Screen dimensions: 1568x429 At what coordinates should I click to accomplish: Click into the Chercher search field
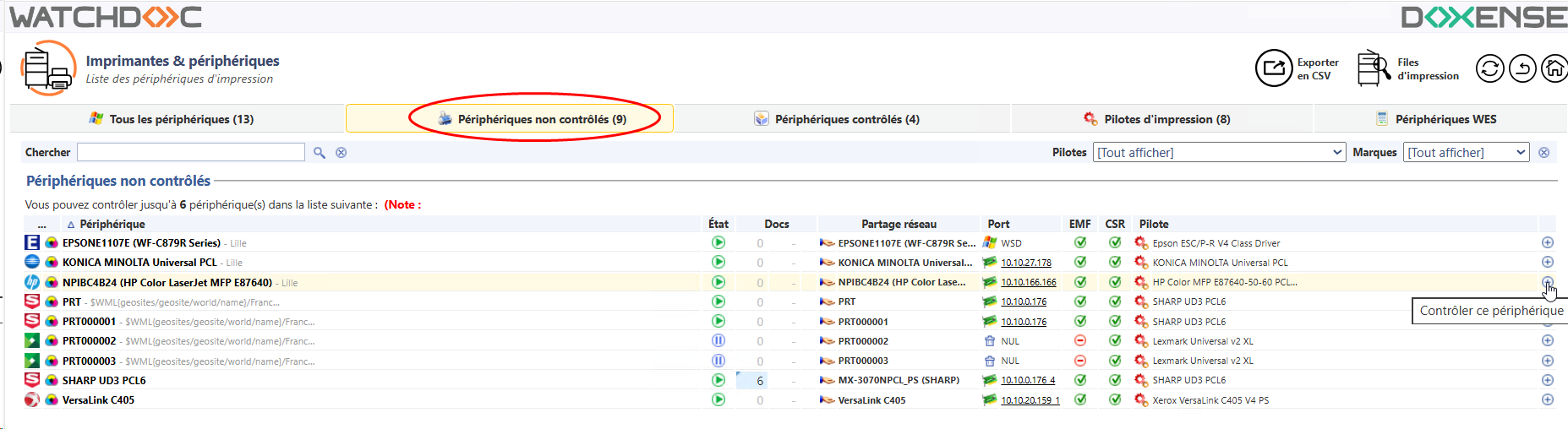pos(190,153)
